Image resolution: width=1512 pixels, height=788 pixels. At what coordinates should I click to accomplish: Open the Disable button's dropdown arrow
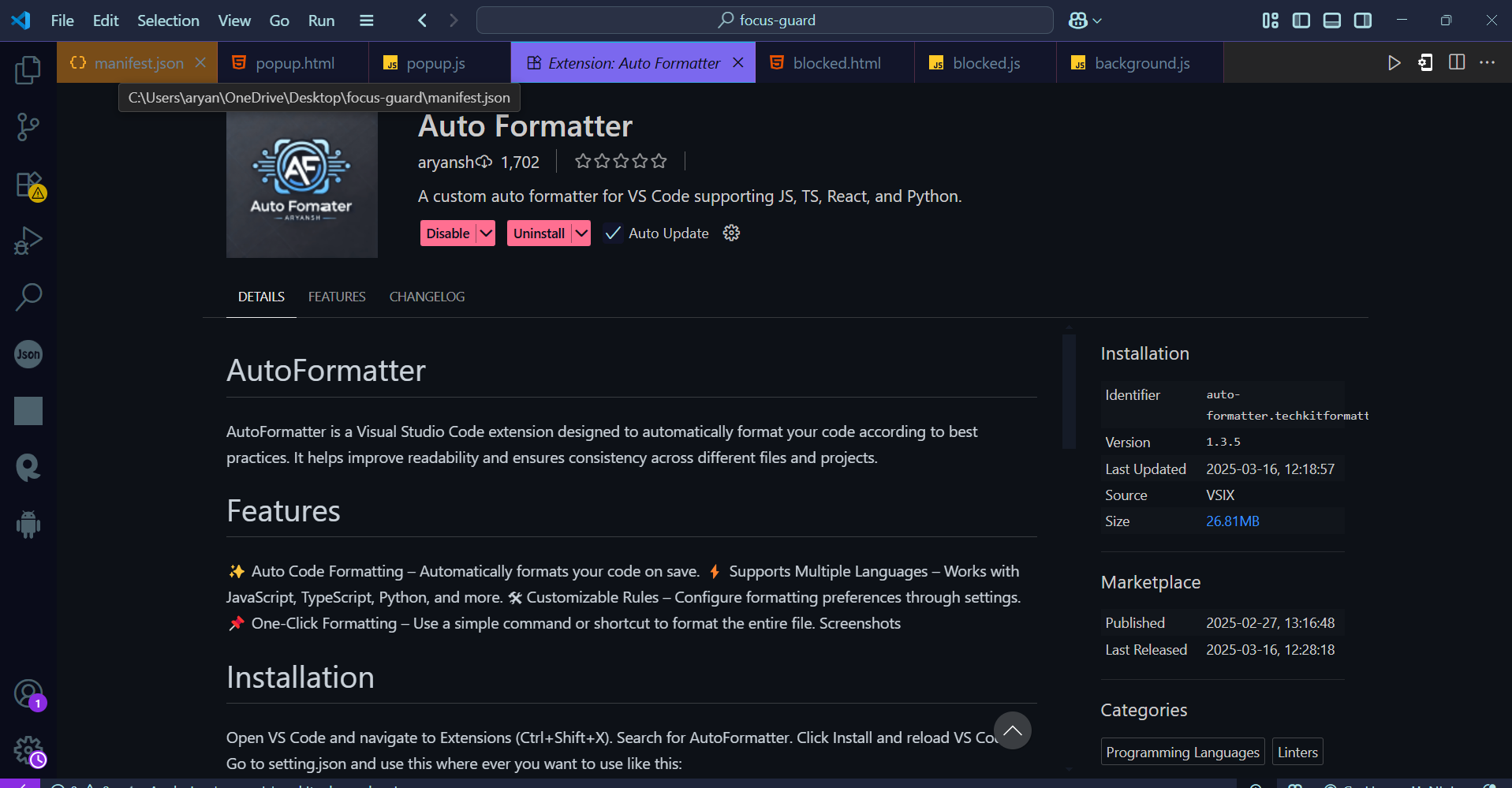tap(483, 233)
